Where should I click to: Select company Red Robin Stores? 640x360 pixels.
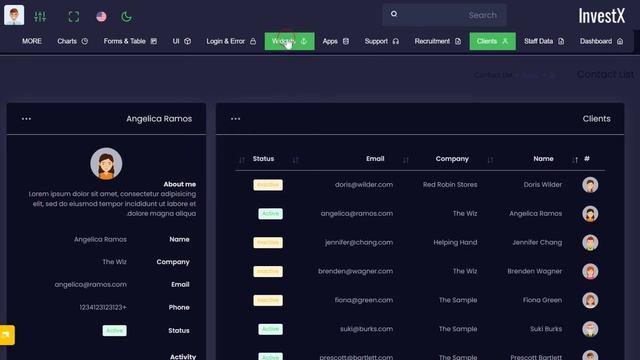click(450, 184)
